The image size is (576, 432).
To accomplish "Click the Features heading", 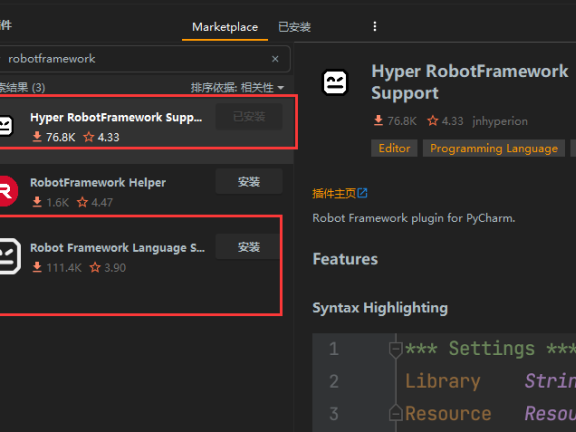I will pyautogui.click(x=345, y=259).
